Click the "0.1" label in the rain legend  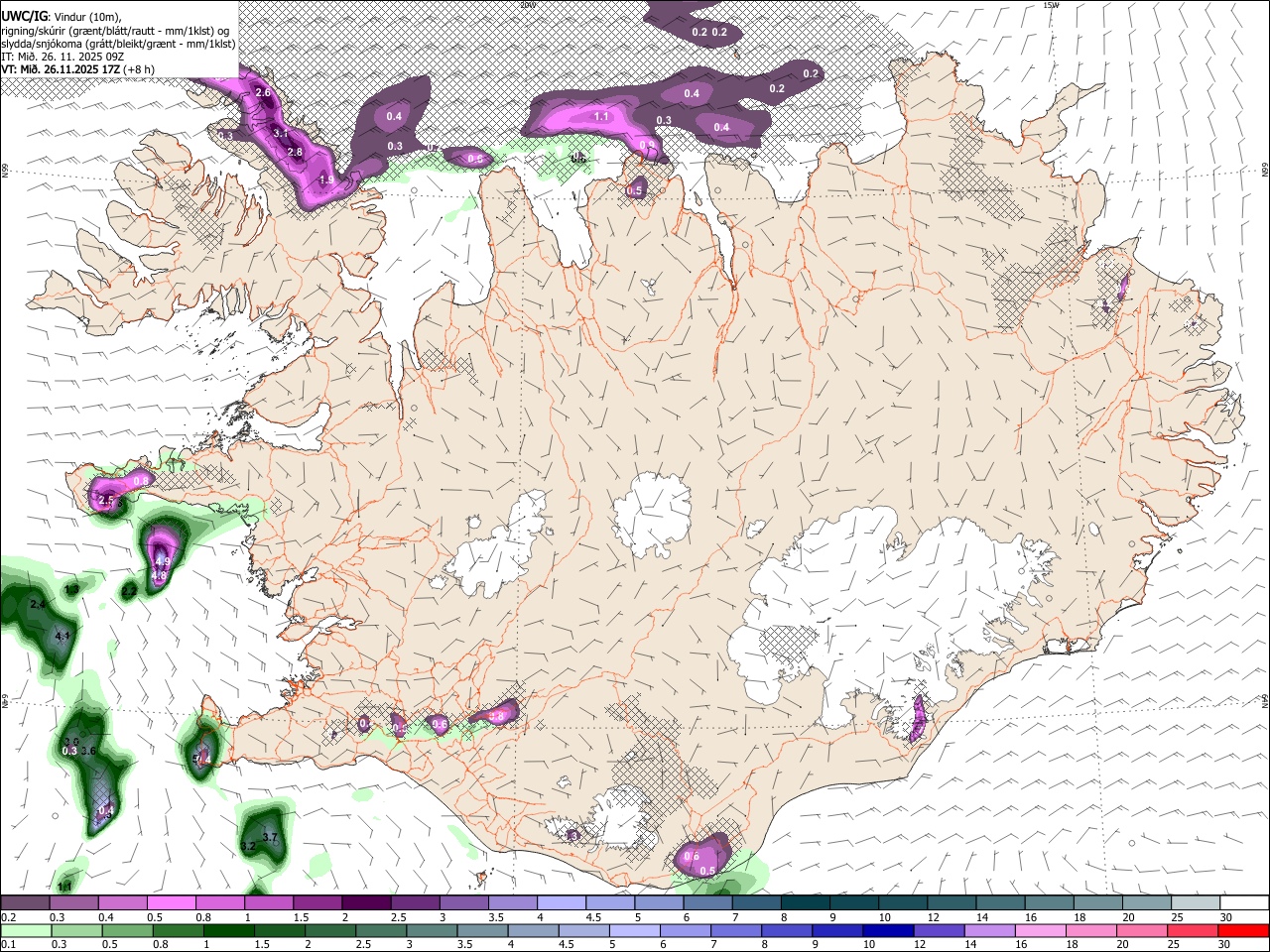tap(8, 944)
